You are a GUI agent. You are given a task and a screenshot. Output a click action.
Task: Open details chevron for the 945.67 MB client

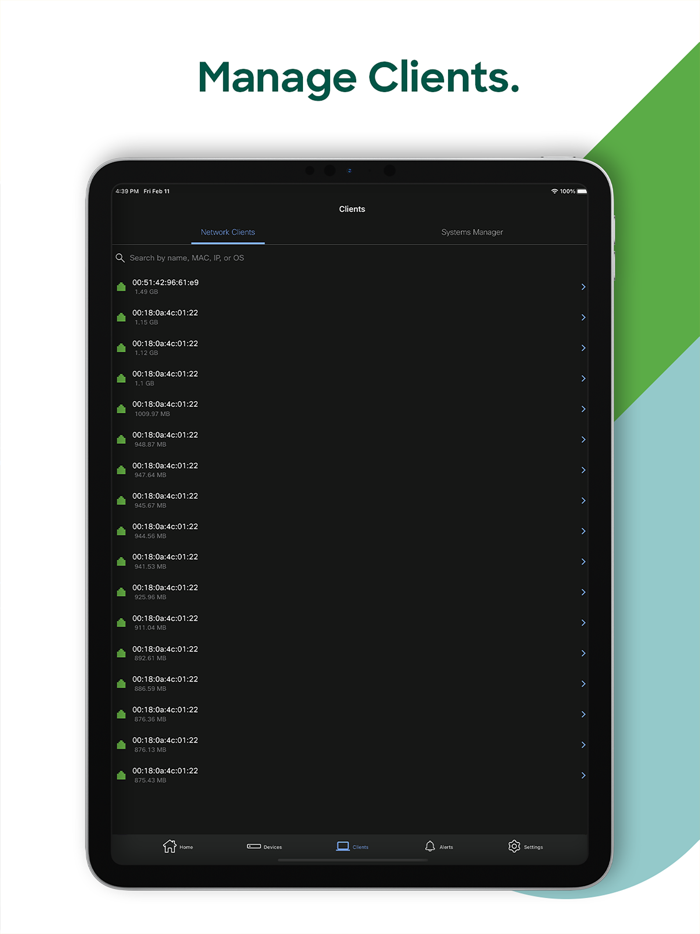[x=583, y=500]
